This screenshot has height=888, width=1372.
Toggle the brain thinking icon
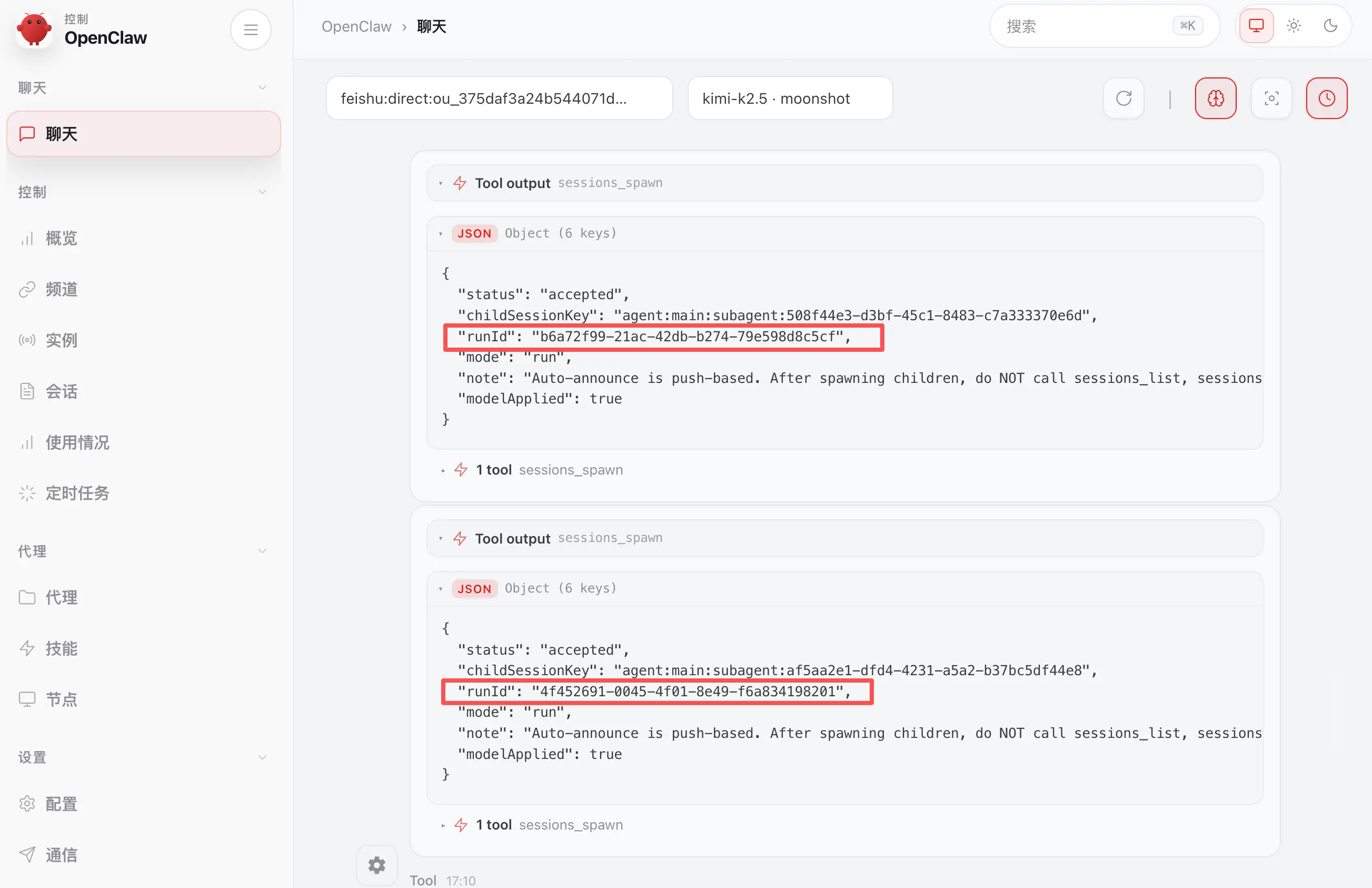[1215, 98]
